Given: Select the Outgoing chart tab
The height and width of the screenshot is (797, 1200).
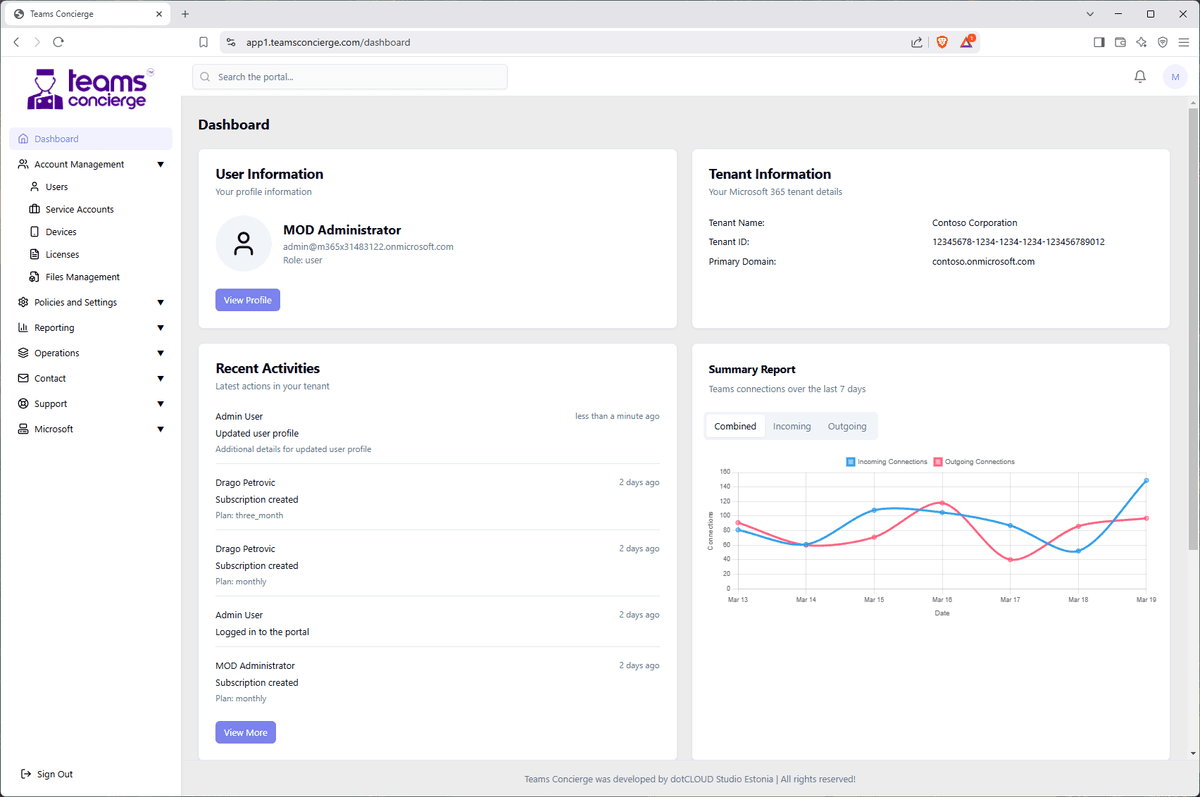Looking at the screenshot, I should (846, 425).
